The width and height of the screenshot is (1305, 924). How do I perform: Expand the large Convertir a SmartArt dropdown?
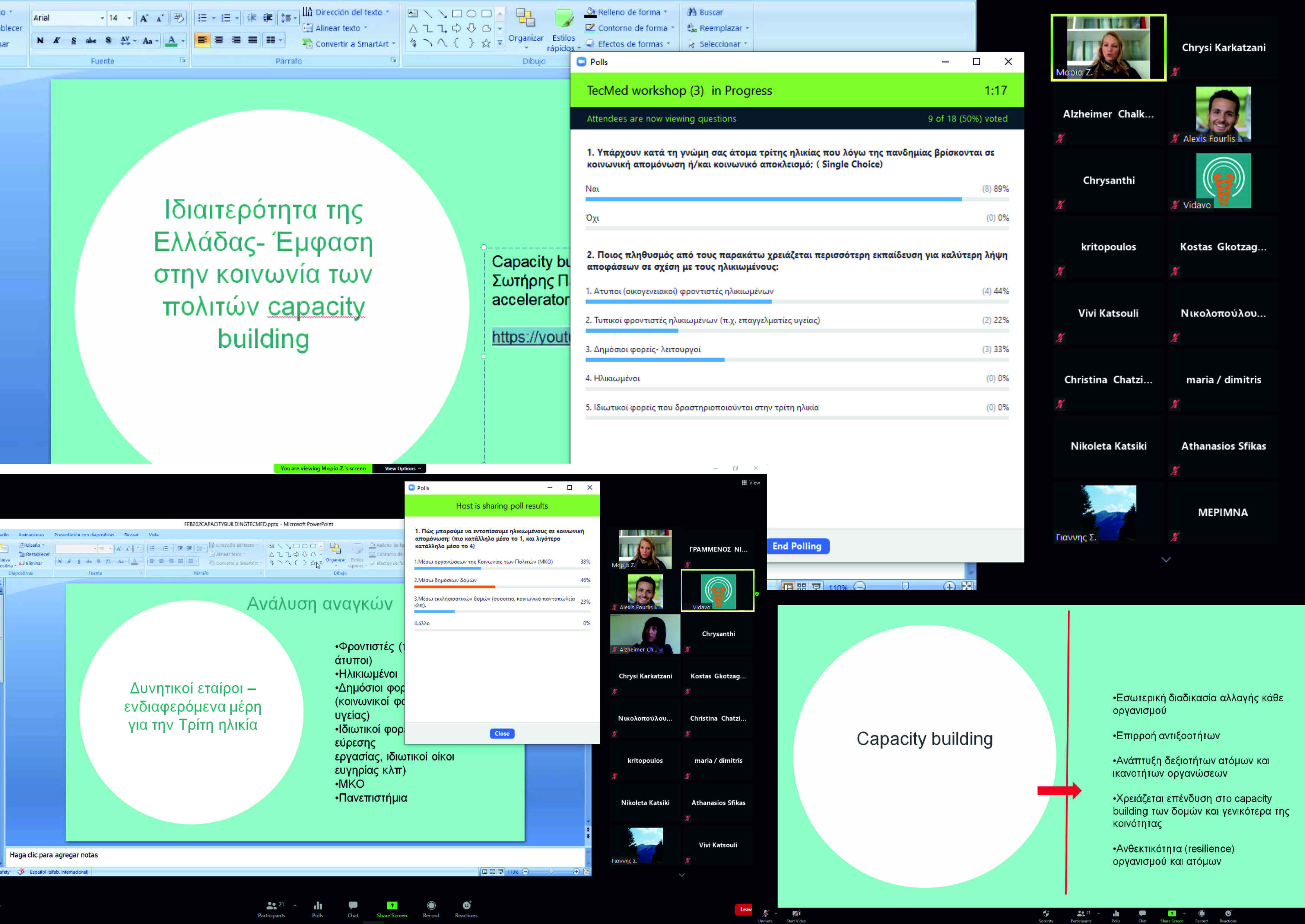click(348, 44)
